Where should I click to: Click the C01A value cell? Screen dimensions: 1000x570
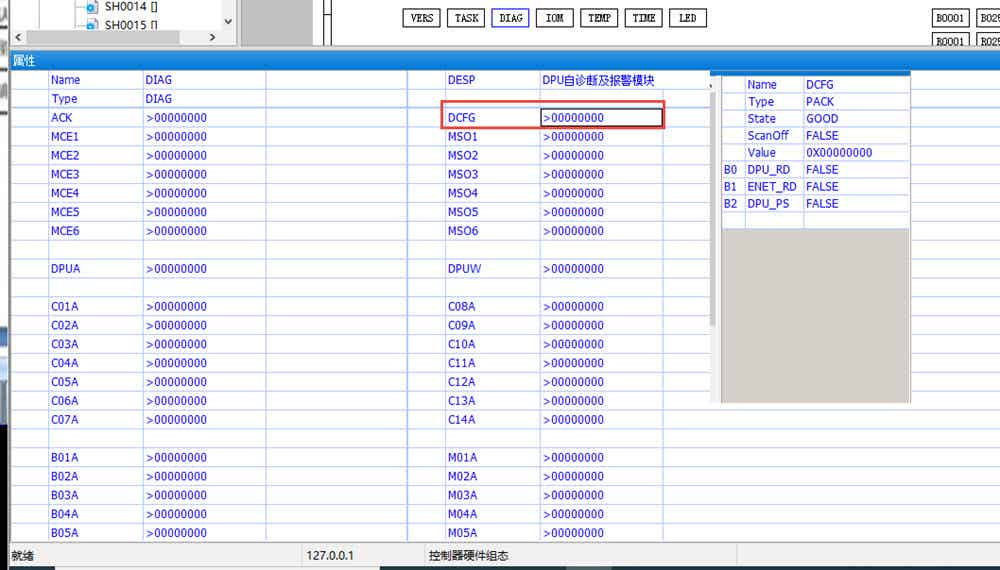[x=204, y=306]
